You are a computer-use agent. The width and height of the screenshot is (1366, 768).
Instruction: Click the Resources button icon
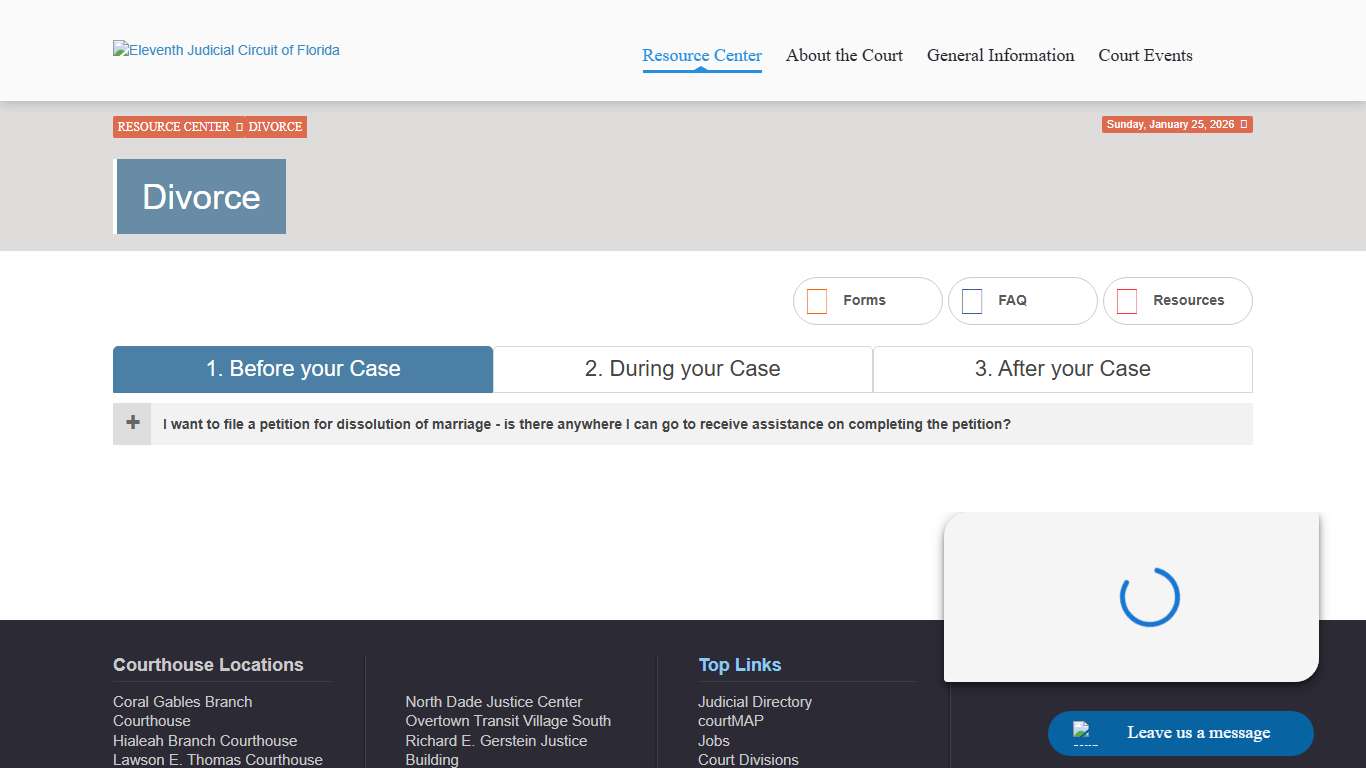(x=1127, y=301)
